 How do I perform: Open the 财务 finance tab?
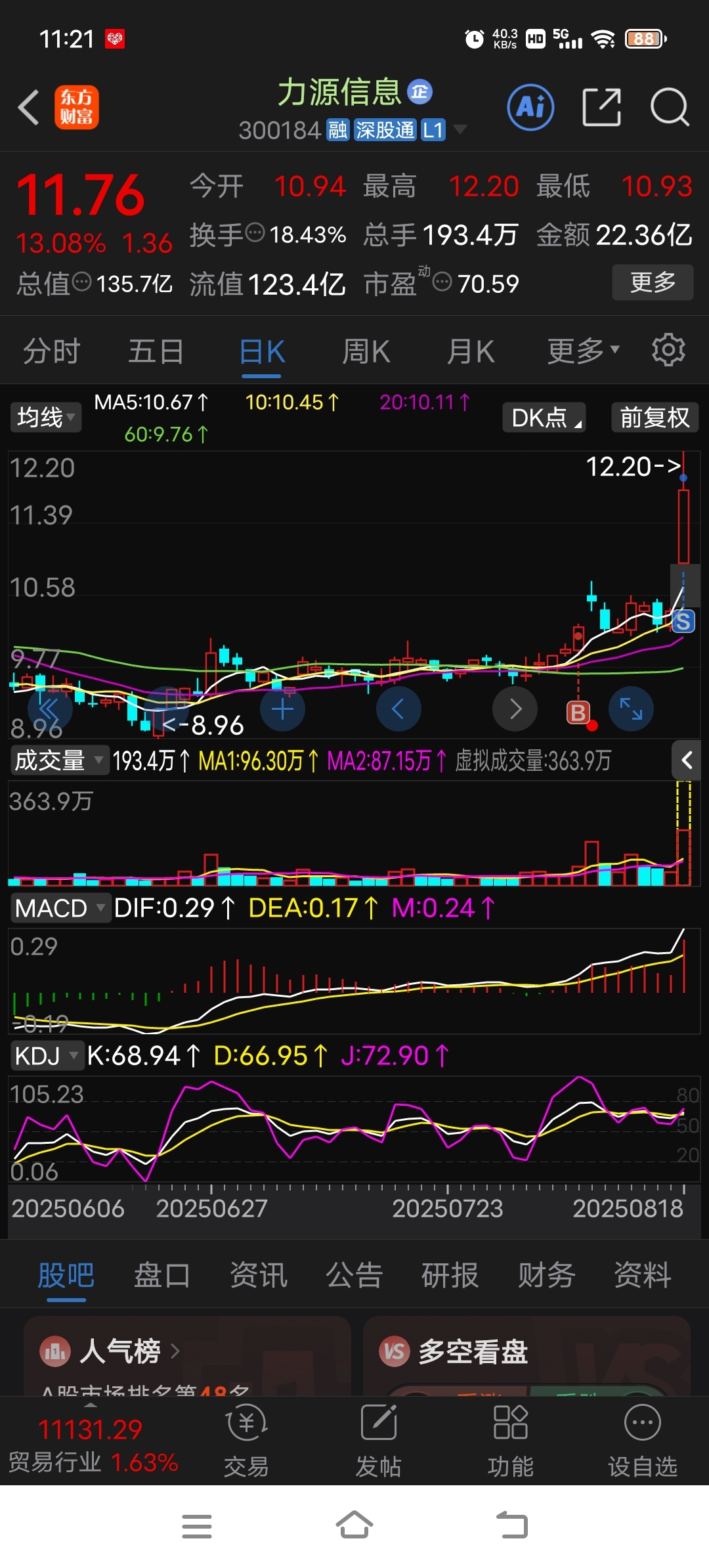coord(546,1275)
